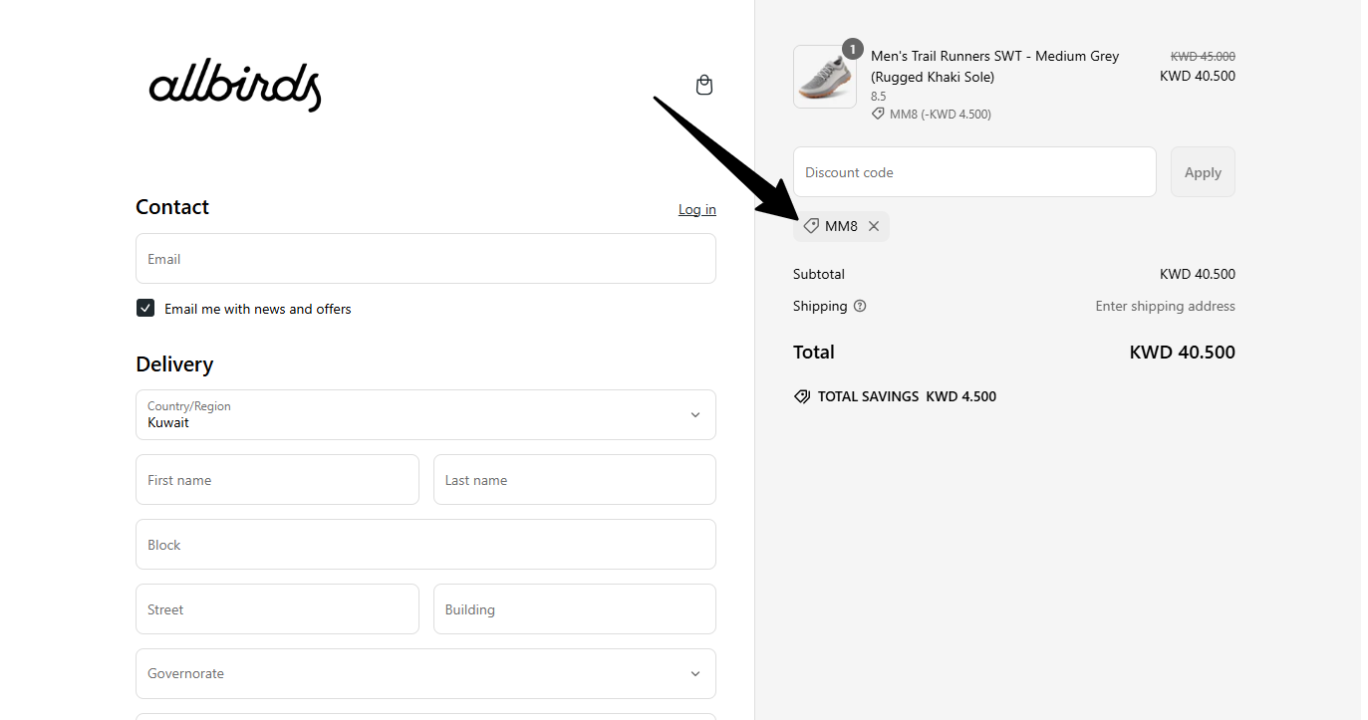Click the Building input field
This screenshot has width=1368, height=720.
click(575, 609)
